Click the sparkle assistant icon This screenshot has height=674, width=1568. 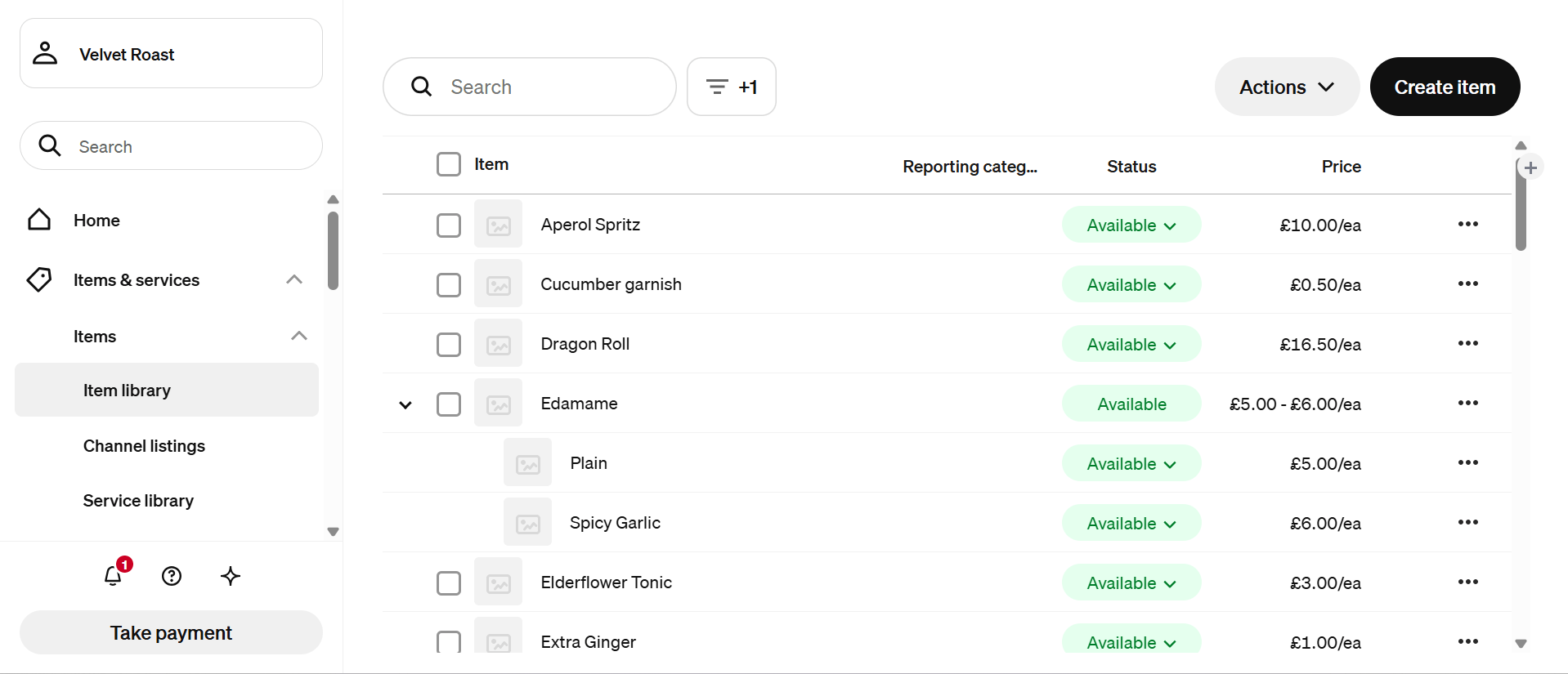[231, 576]
